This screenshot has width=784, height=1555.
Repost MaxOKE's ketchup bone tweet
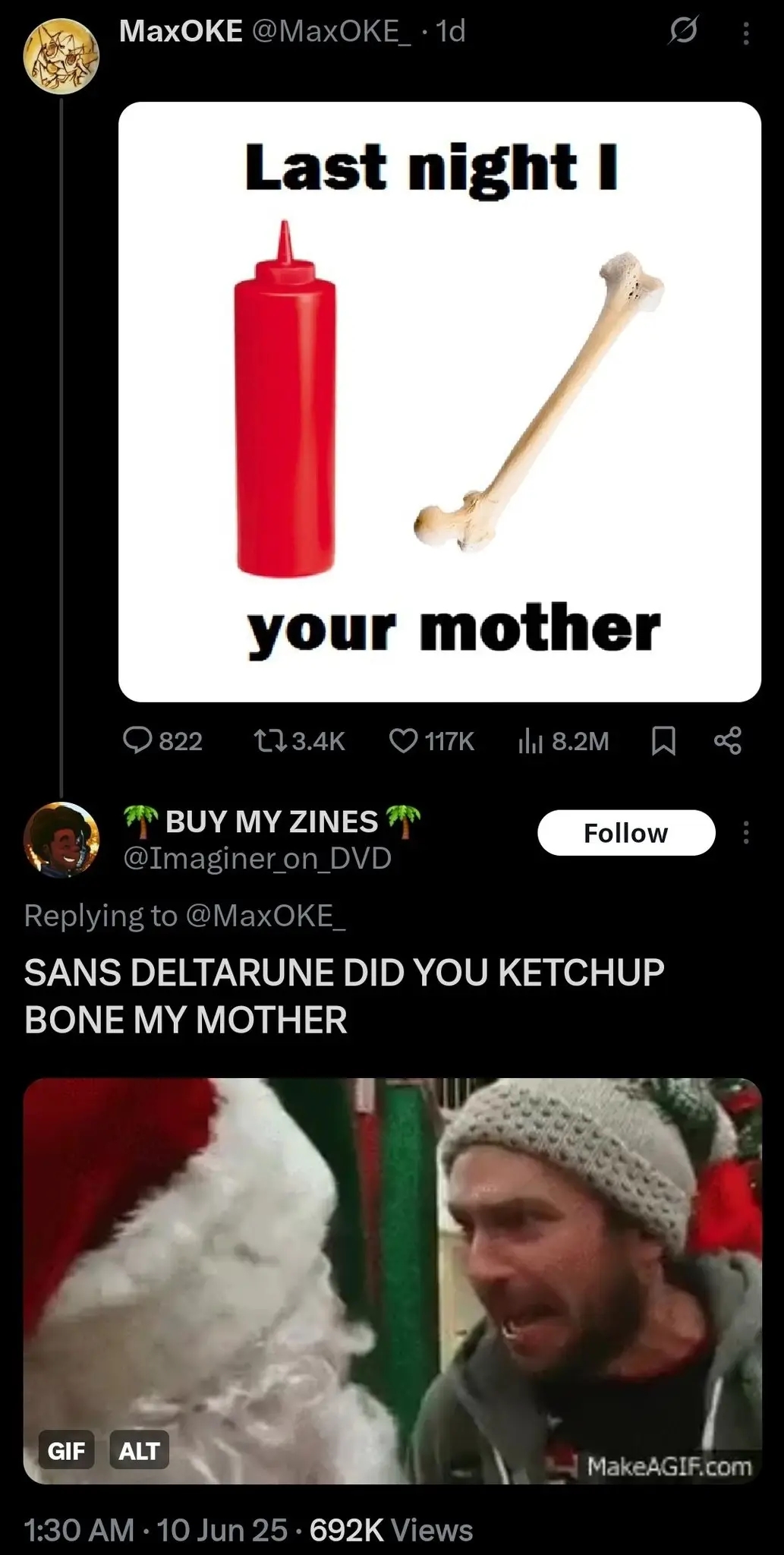coord(299,740)
